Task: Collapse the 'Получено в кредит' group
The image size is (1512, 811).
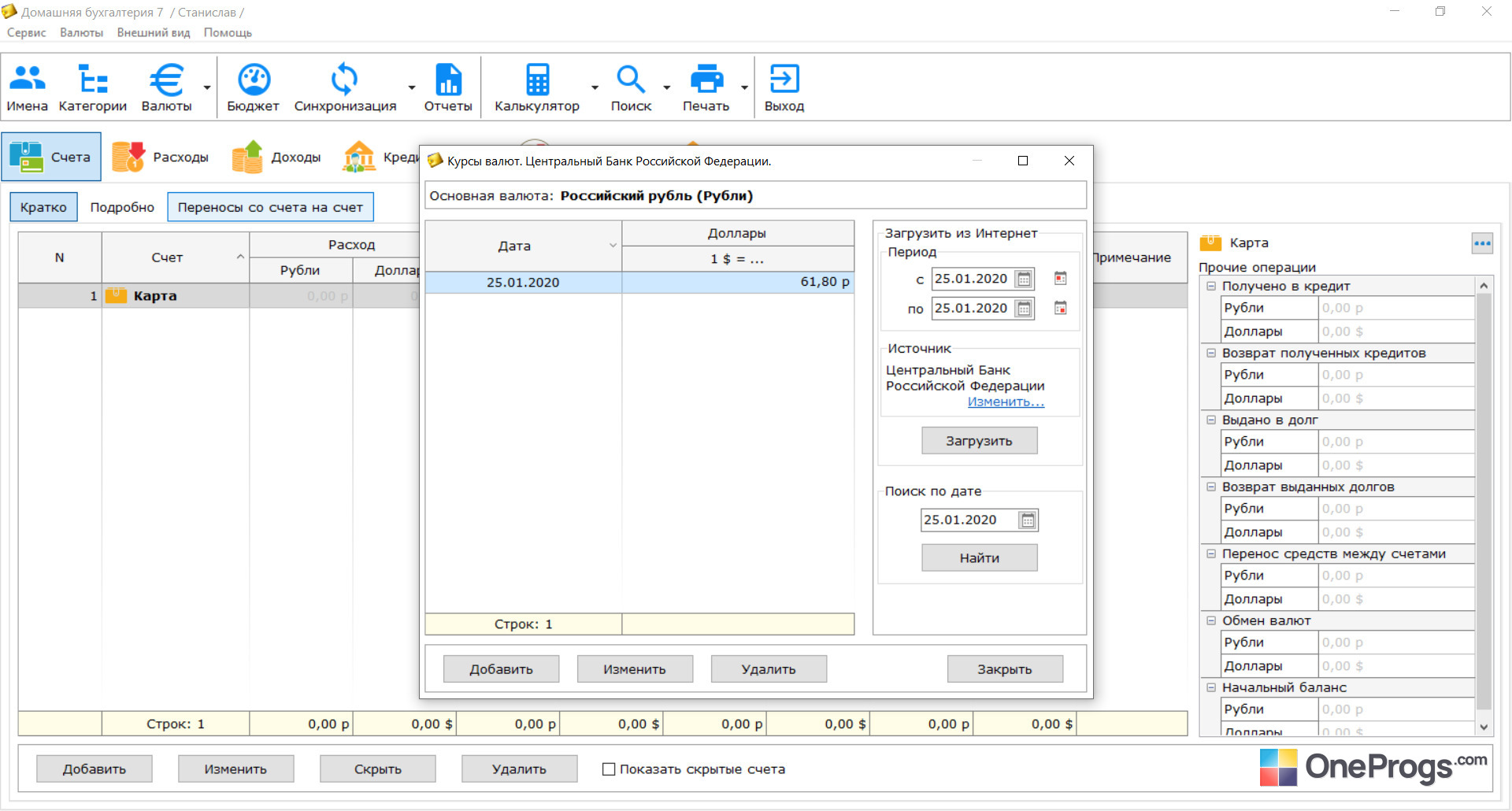Action: [1211, 286]
